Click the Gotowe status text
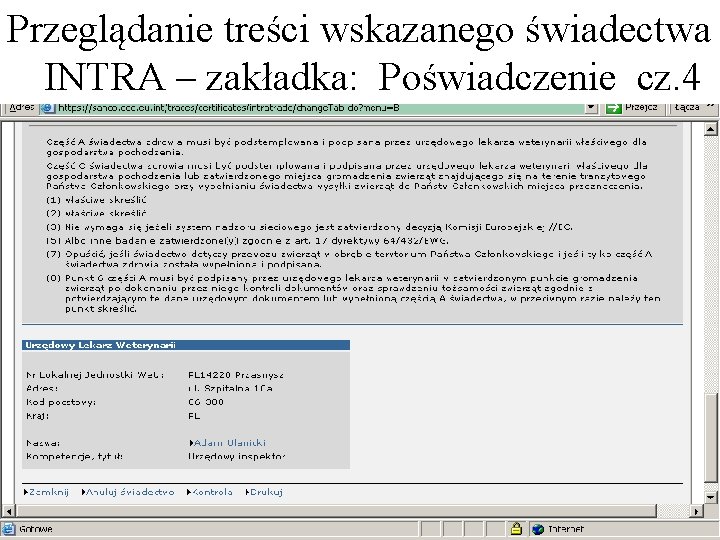 tap(36, 529)
